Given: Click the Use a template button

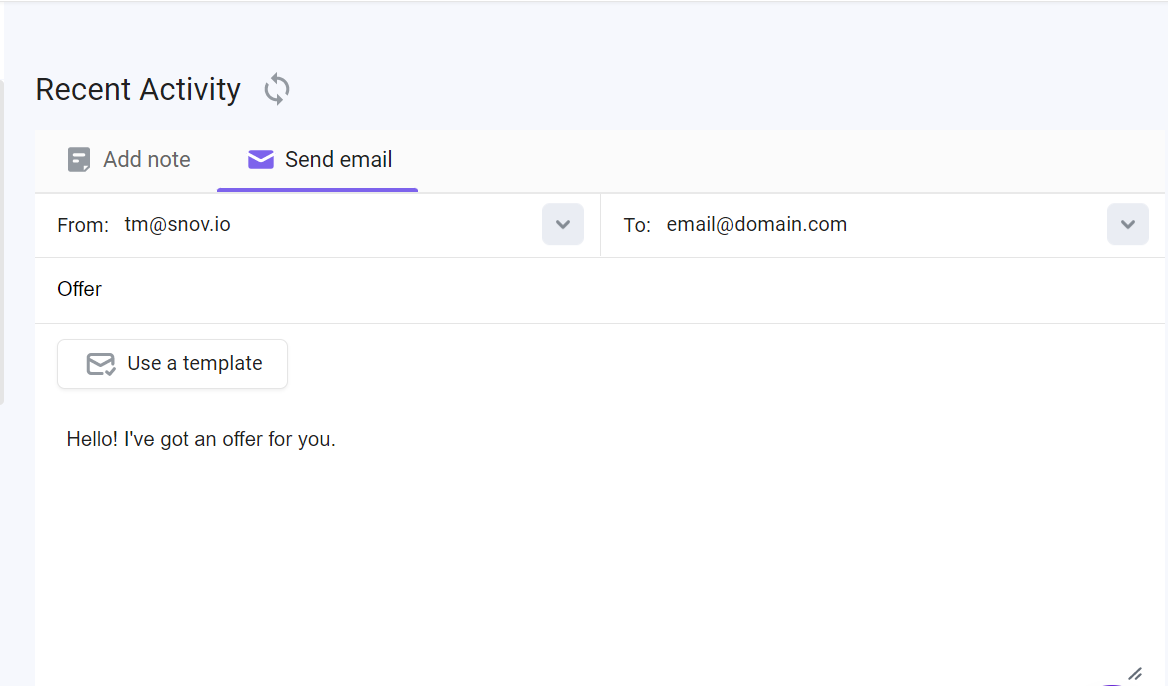Looking at the screenshot, I should [x=172, y=364].
